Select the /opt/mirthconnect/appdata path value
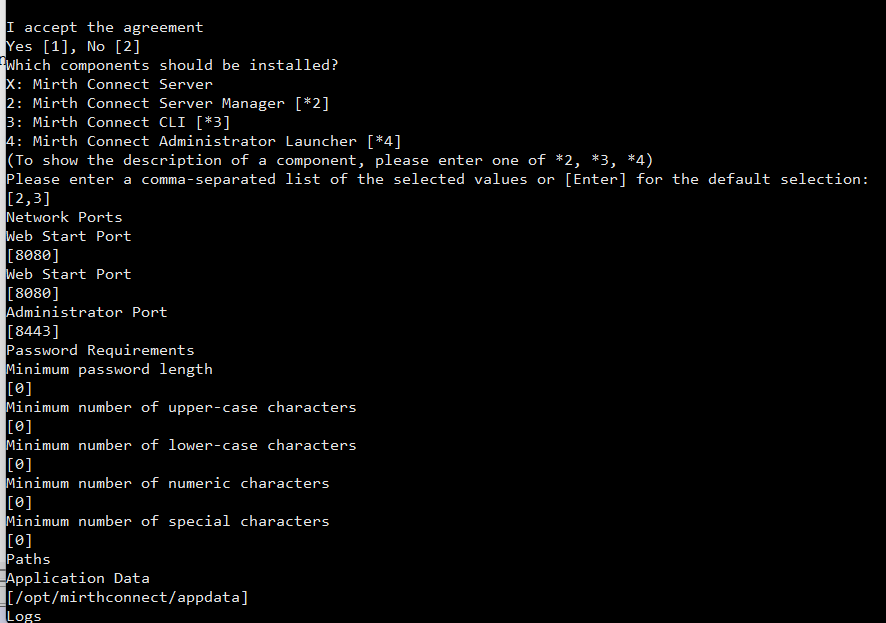Viewport: 886px width, 623px height. pyautogui.click(x=127, y=597)
